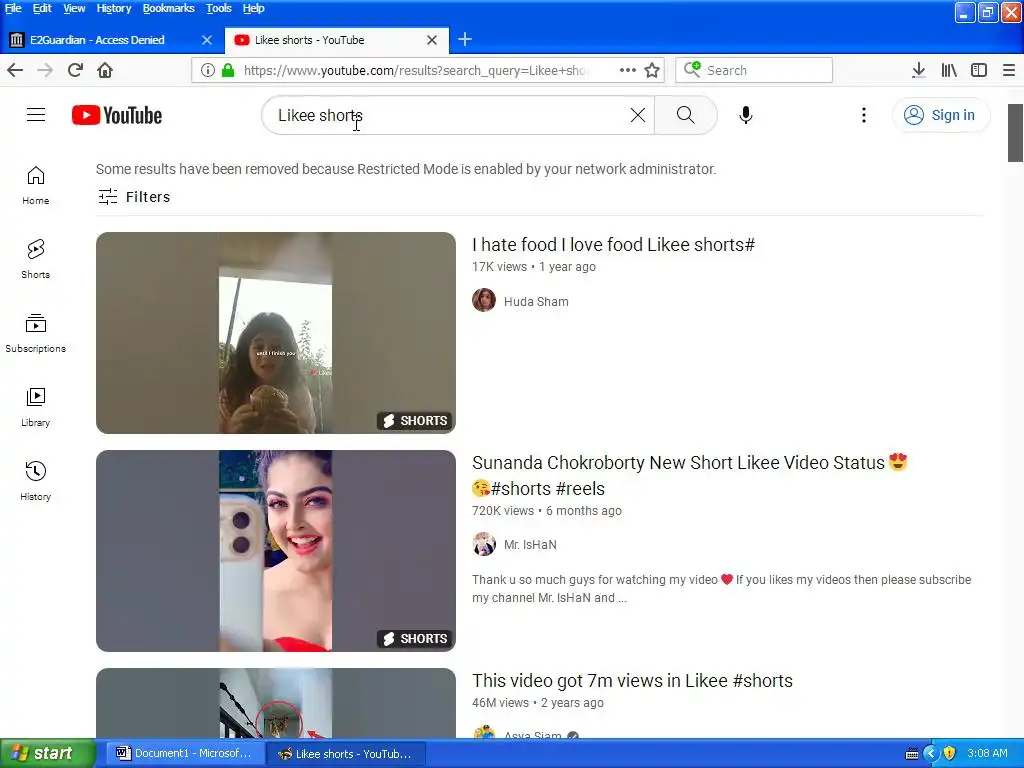This screenshot has height=768, width=1024.
Task: Open the Firefox hamburger menu
Action: coord(1009,70)
